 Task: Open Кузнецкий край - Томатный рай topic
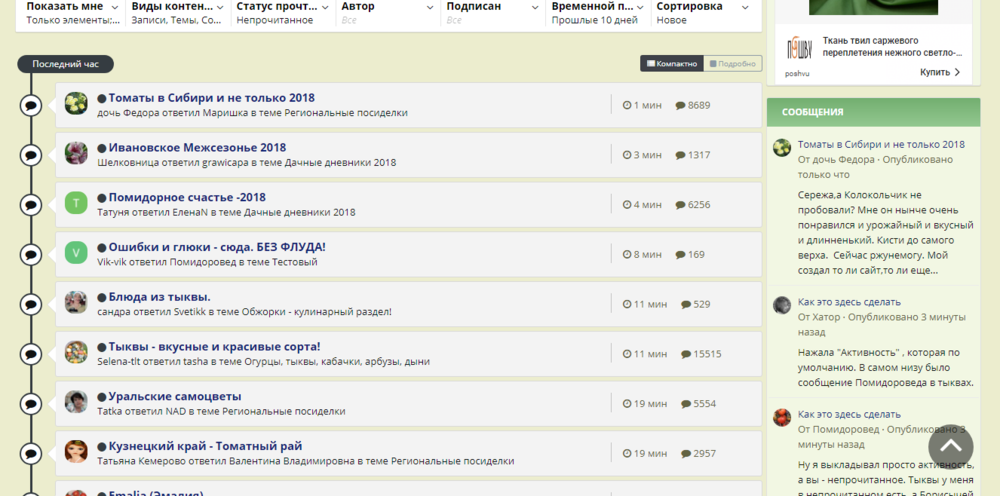pos(205,446)
